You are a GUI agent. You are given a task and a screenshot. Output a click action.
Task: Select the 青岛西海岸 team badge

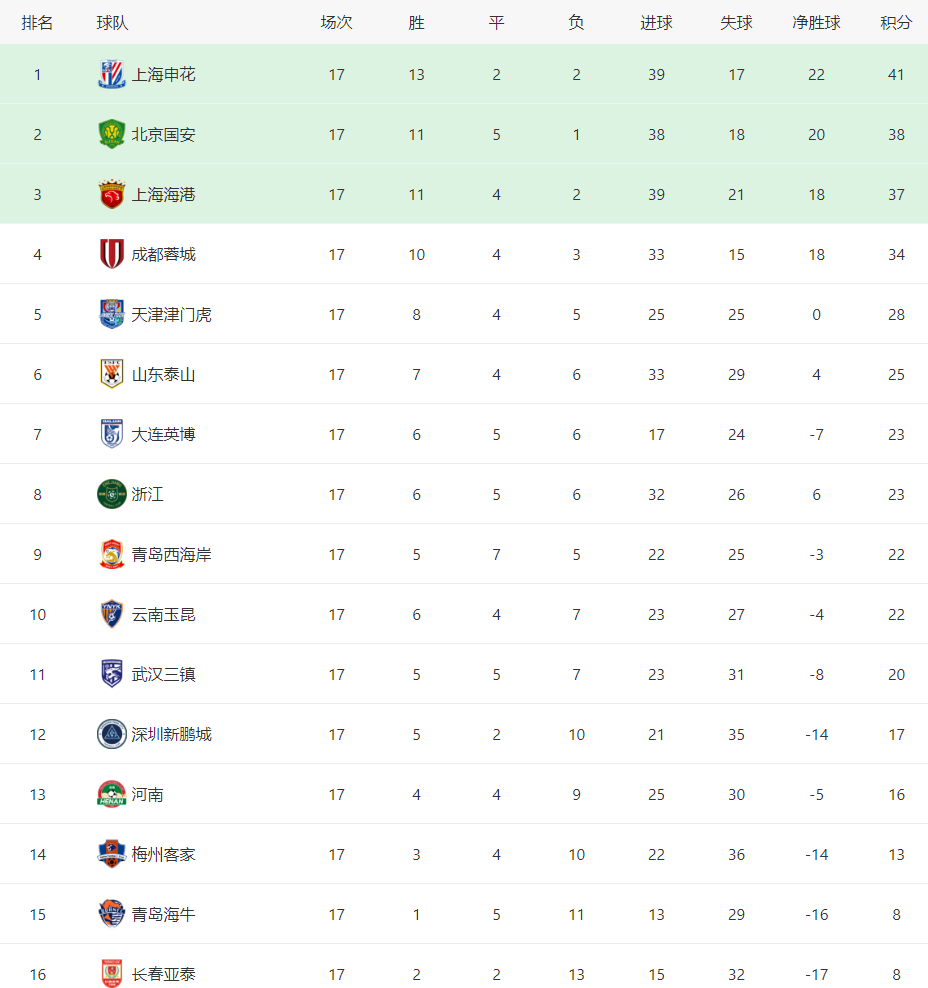112,554
